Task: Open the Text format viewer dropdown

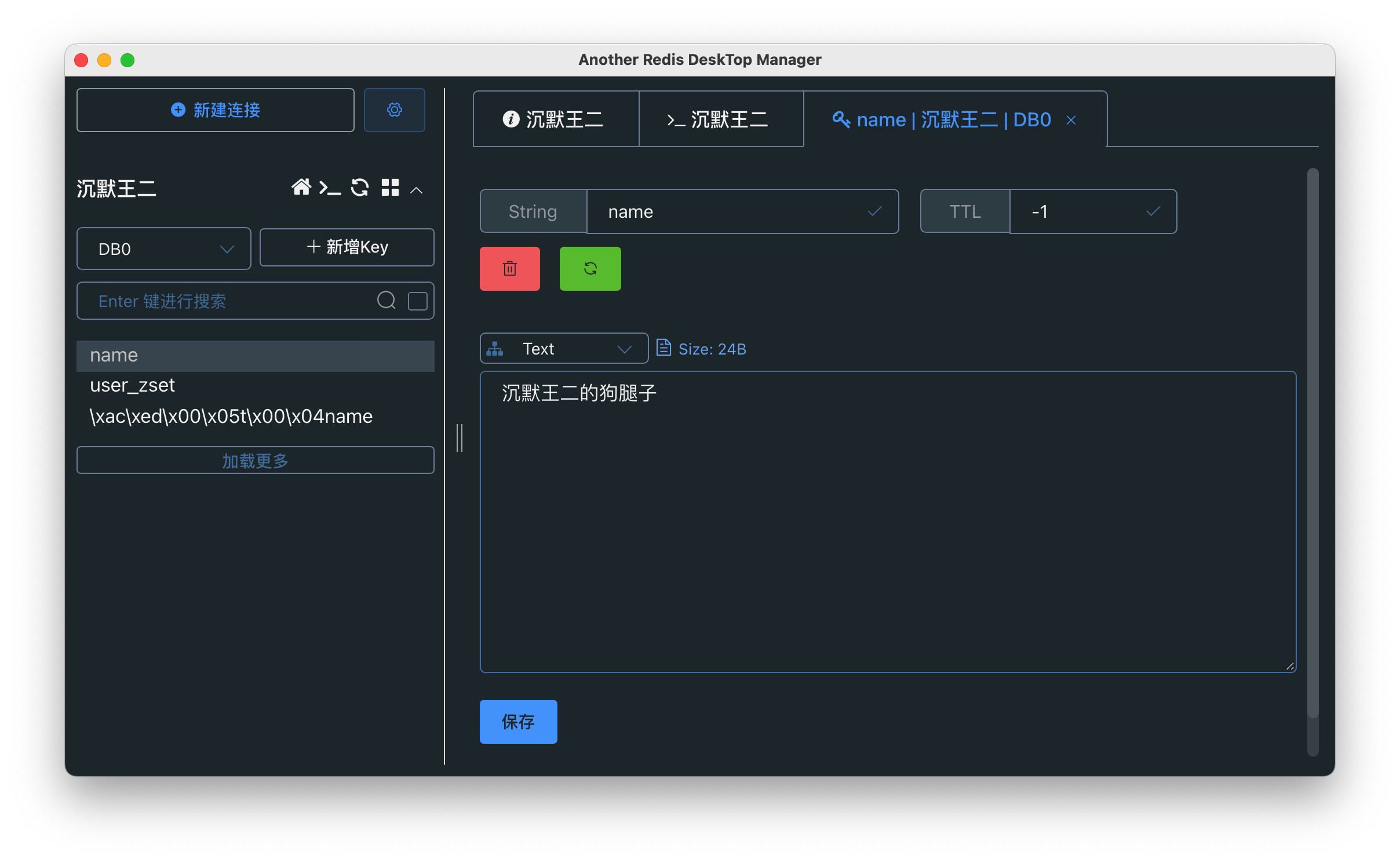Action: pyautogui.click(x=563, y=349)
